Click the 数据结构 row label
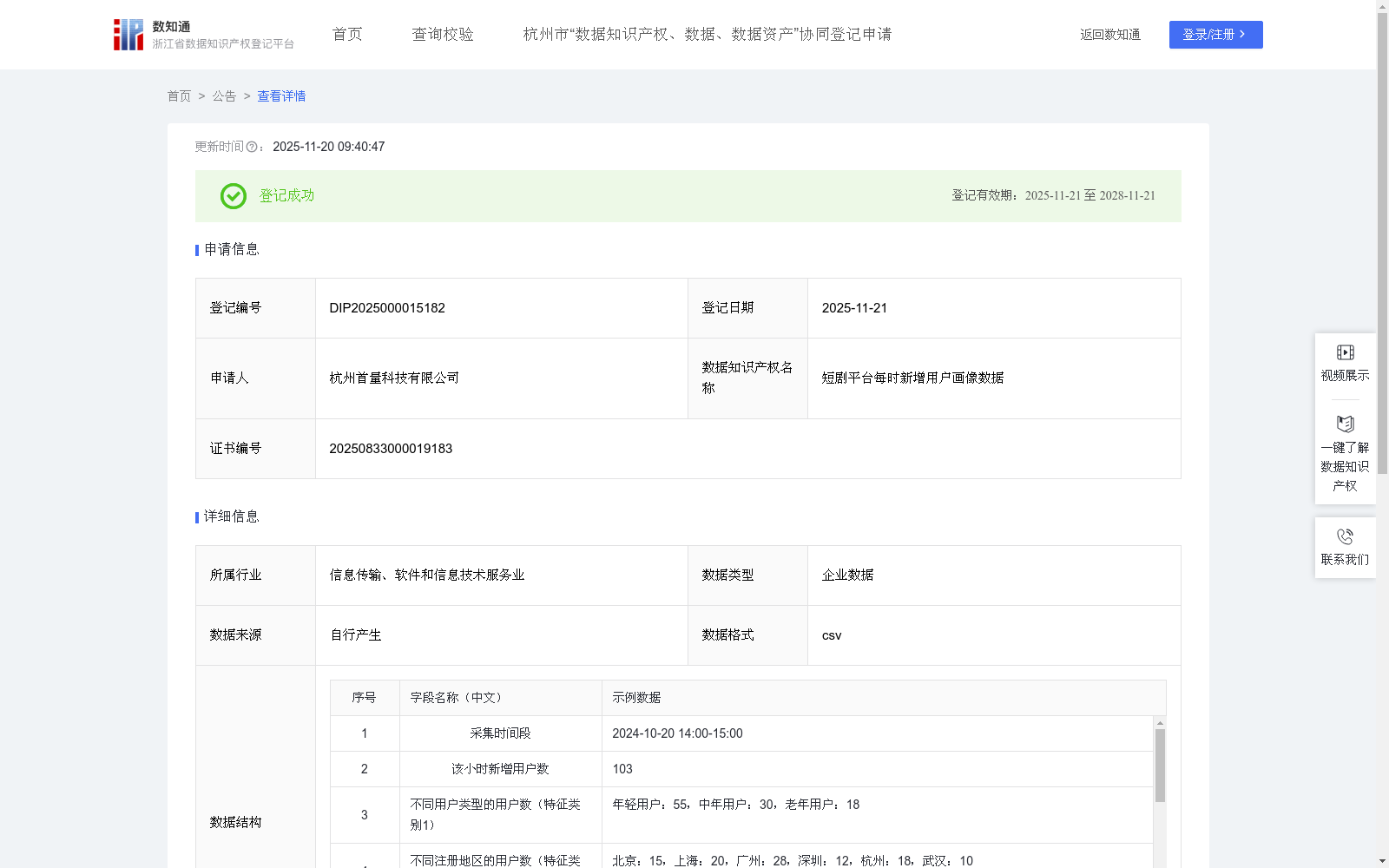Screen dimensions: 1389x868 tap(235, 822)
